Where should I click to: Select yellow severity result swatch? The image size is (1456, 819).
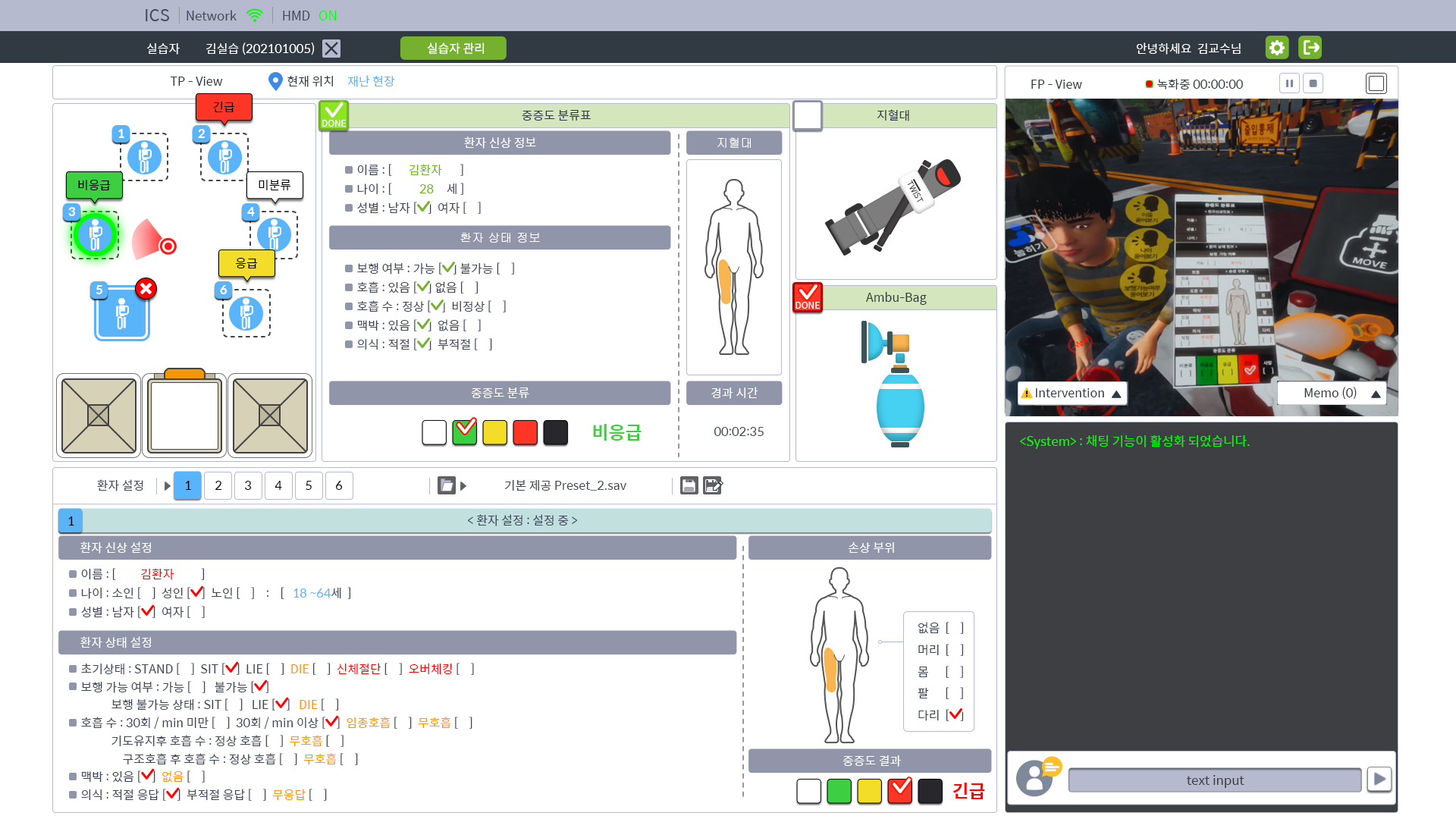pyautogui.click(x=869, y=791)
